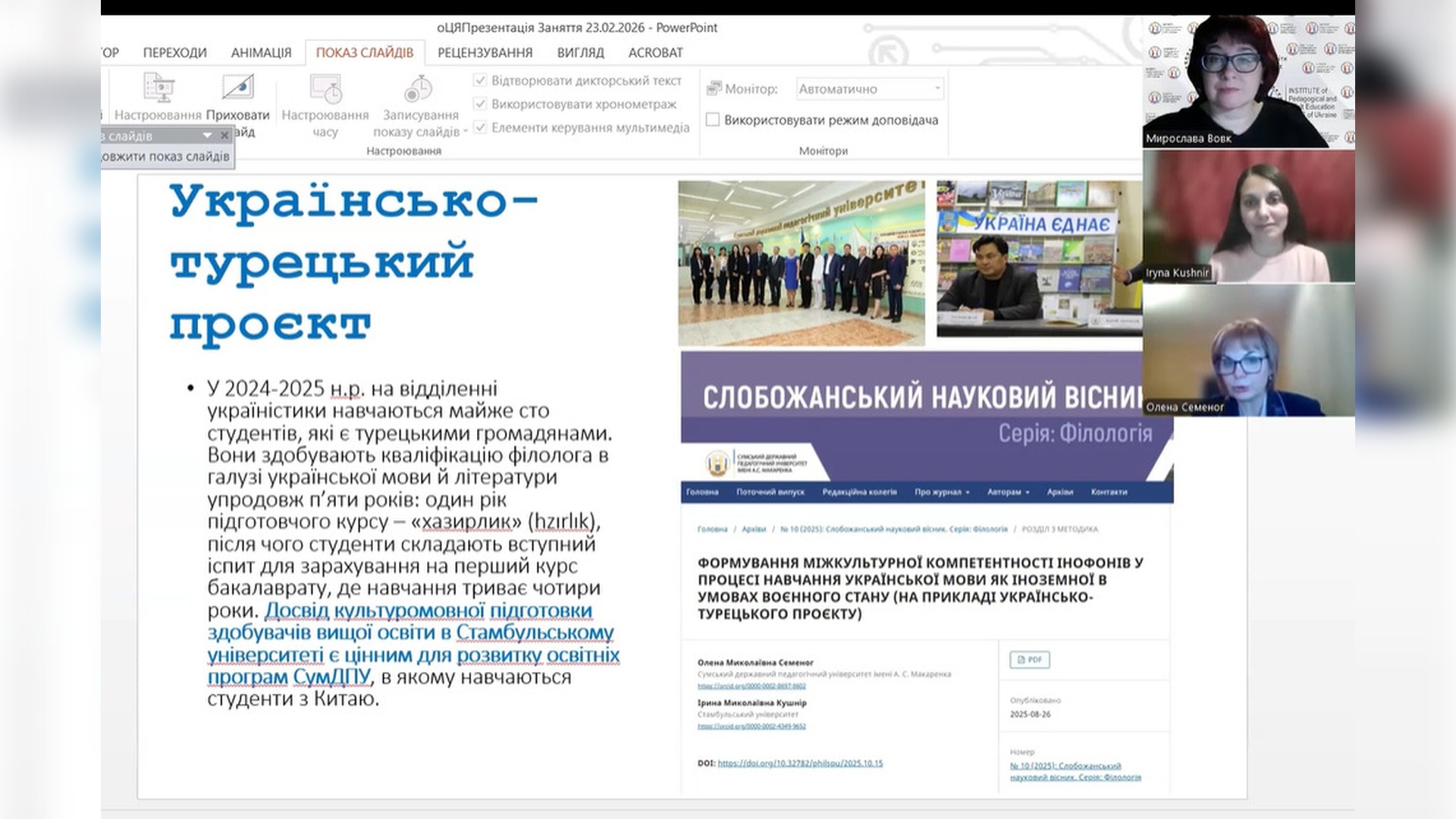Click the rehearse timings (Настроювання часу) icon

click(x=325, y=89)
